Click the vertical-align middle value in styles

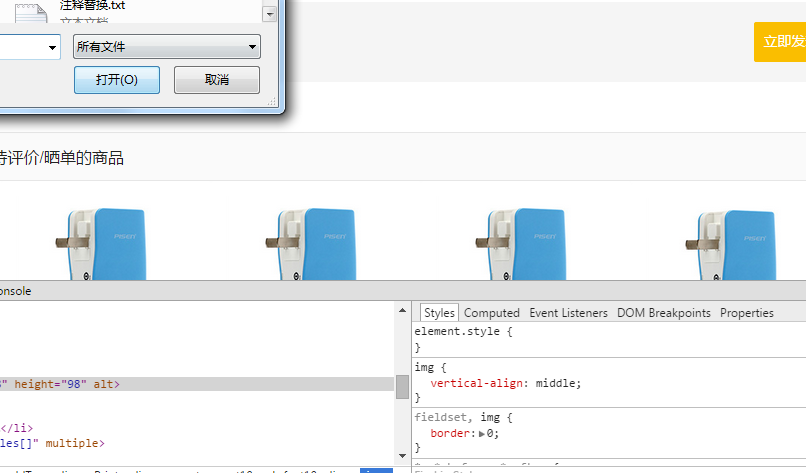pyautogui.click(x=555, y=383)
